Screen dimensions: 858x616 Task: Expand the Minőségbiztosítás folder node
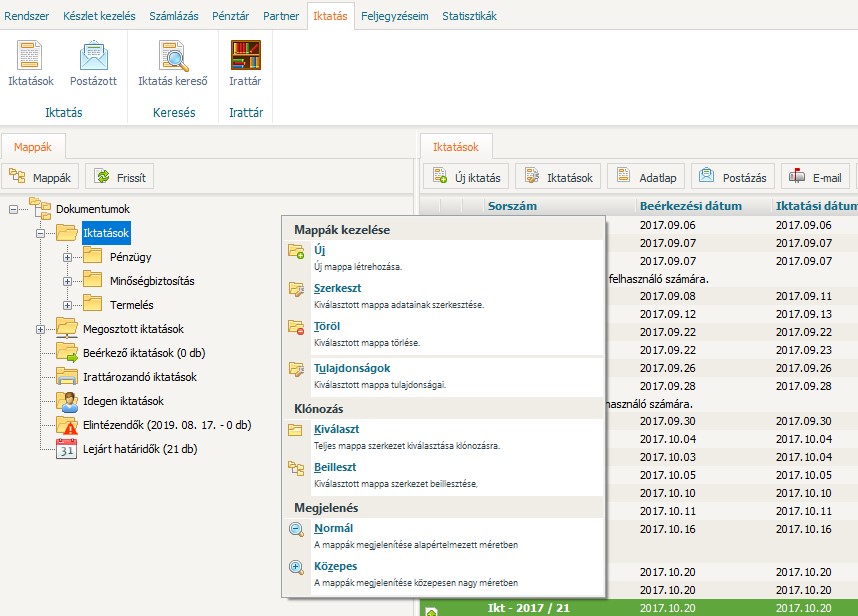(x=67, y=281)
